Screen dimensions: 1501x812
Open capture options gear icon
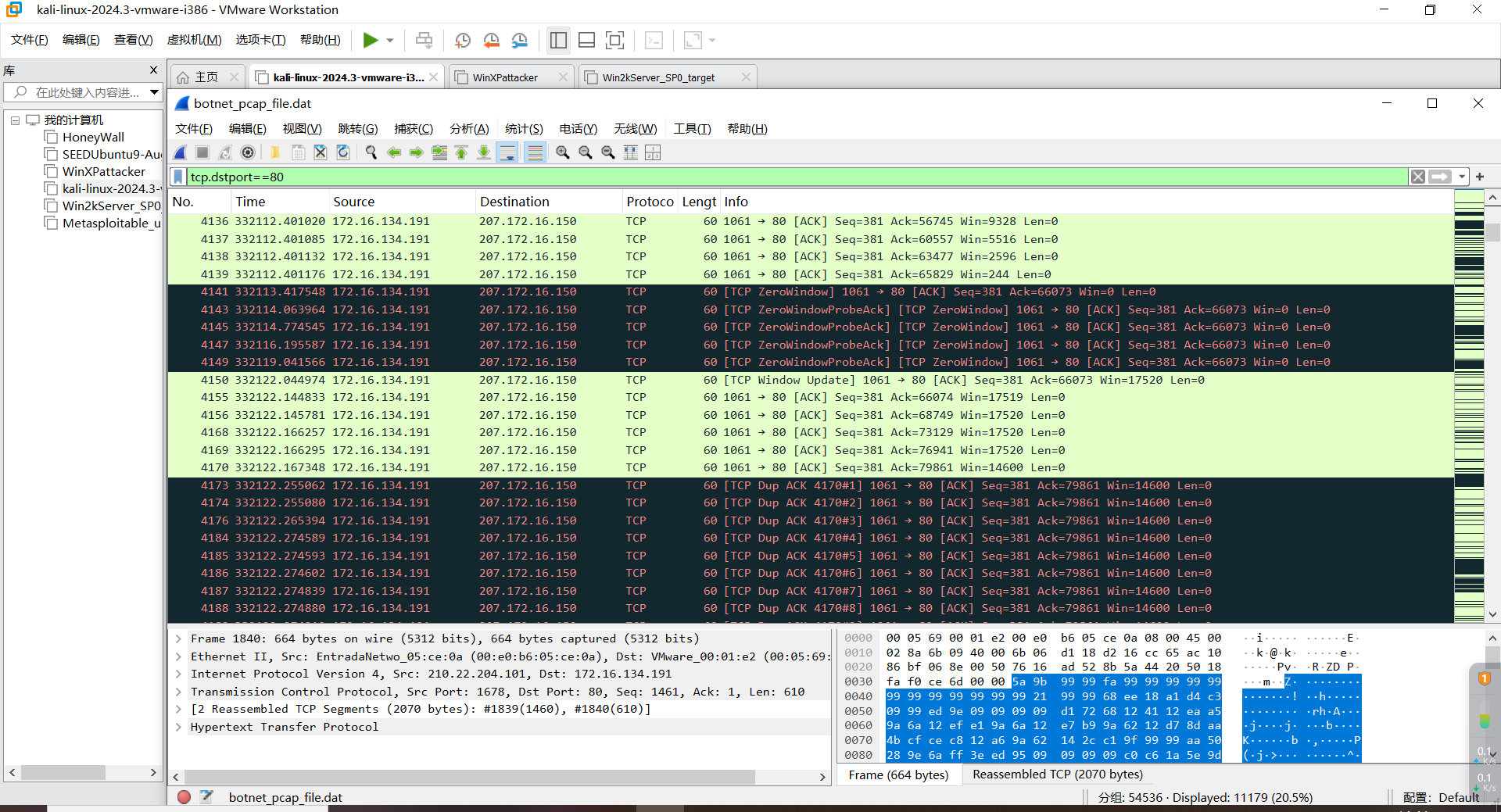248,152
